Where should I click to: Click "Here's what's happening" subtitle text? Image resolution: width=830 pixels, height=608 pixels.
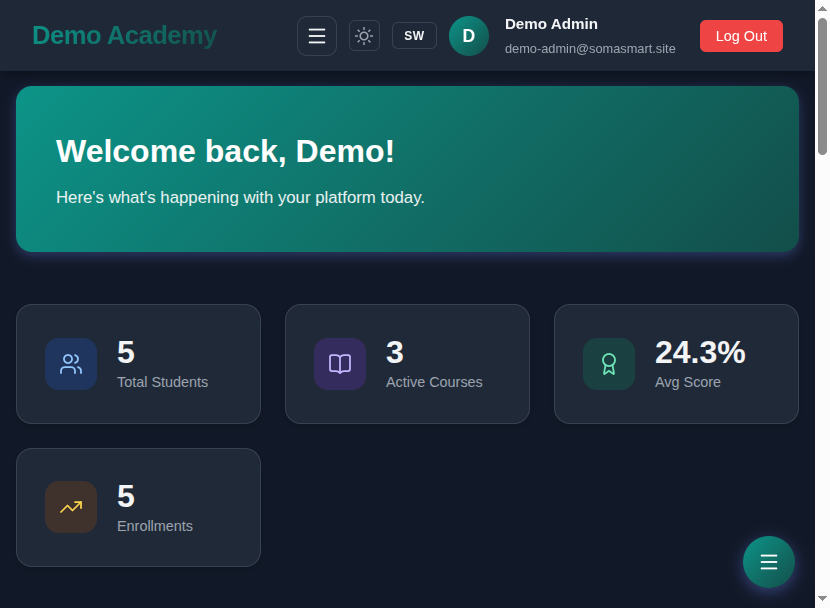coord(240,197)
